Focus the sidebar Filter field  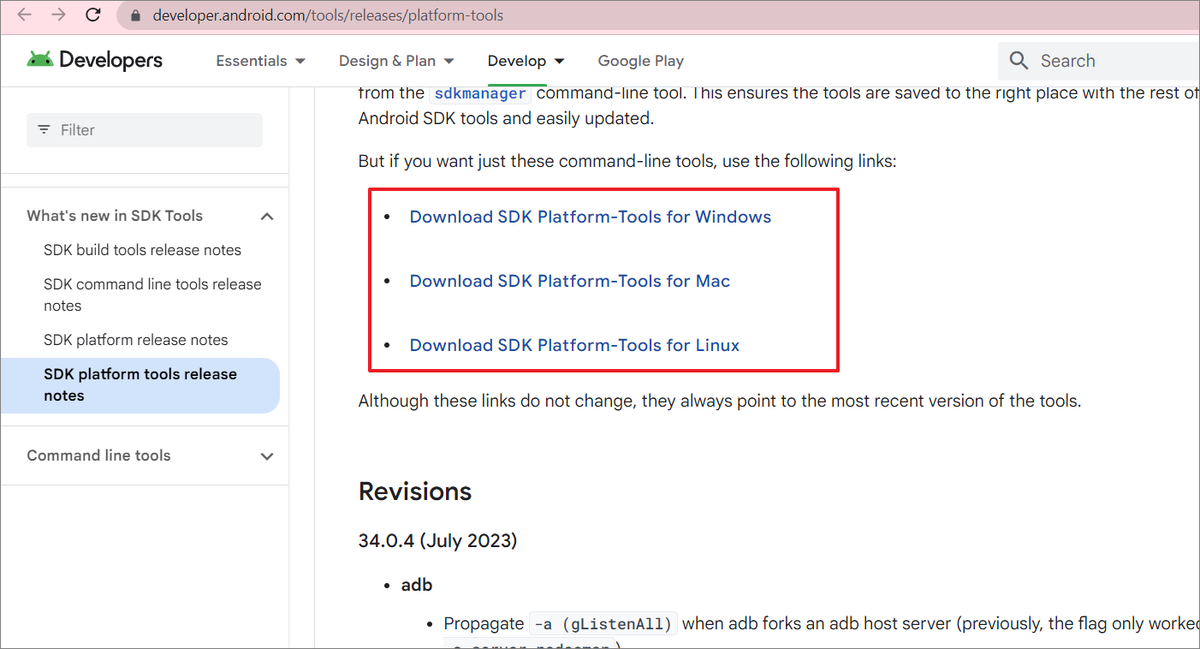point(145,130)
